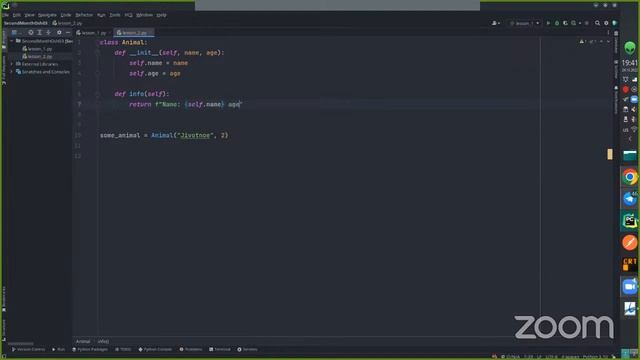Expand Scratches and Consoles node
This screenshot has width=640, height=360.
click(12, 72)
